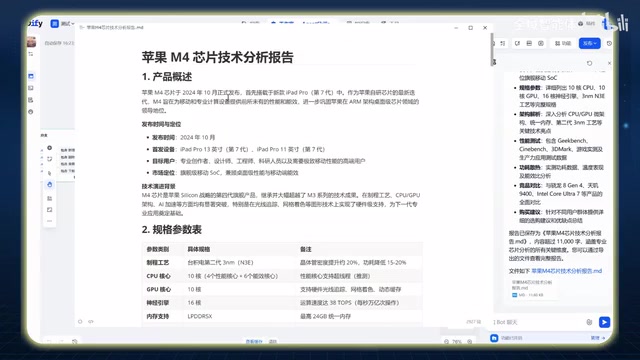
Task: Click the Dify logo
Action: tap(36, 23)
